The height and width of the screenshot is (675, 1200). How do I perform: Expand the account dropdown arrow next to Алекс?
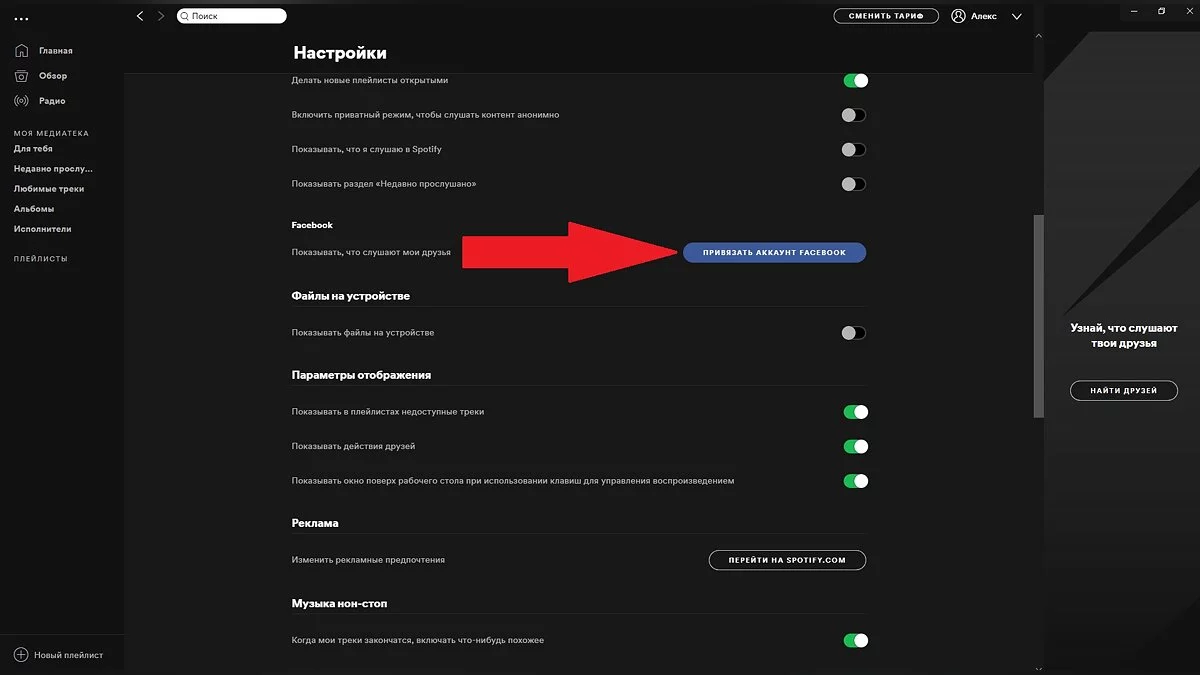coord(1017,17)
